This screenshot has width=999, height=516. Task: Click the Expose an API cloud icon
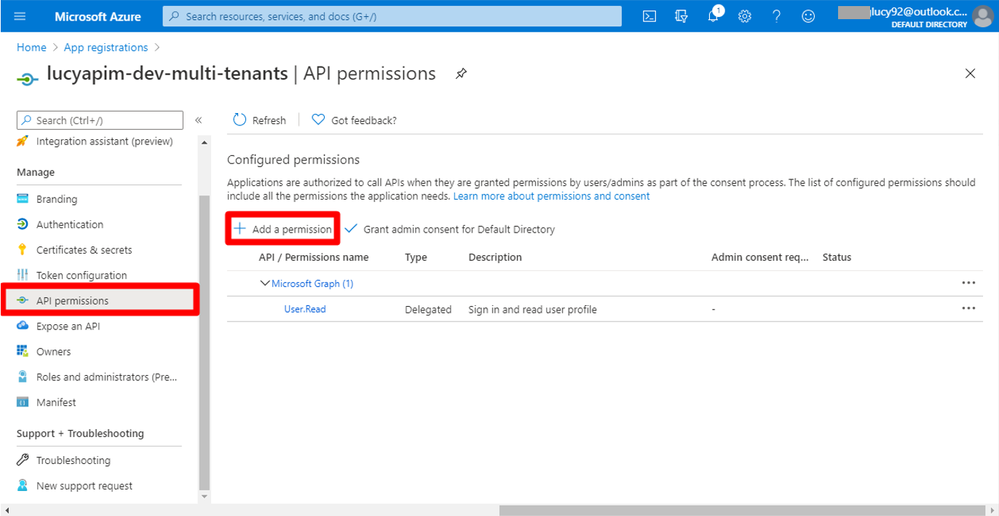coord(22,326)
